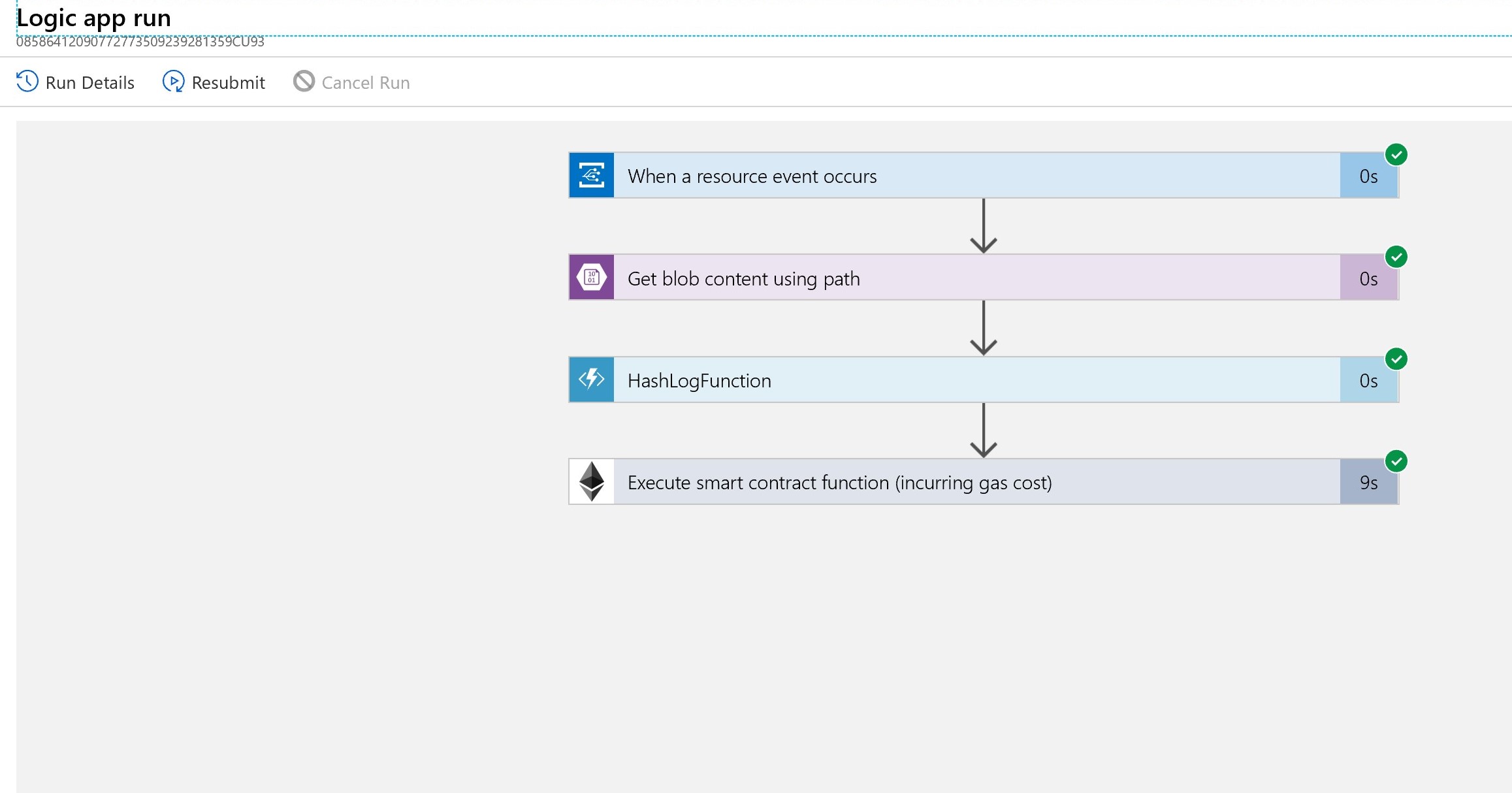Expand 'Execute smart contract function' step
The height and width of the screenshot is (793, 1512).
(839, 483)
